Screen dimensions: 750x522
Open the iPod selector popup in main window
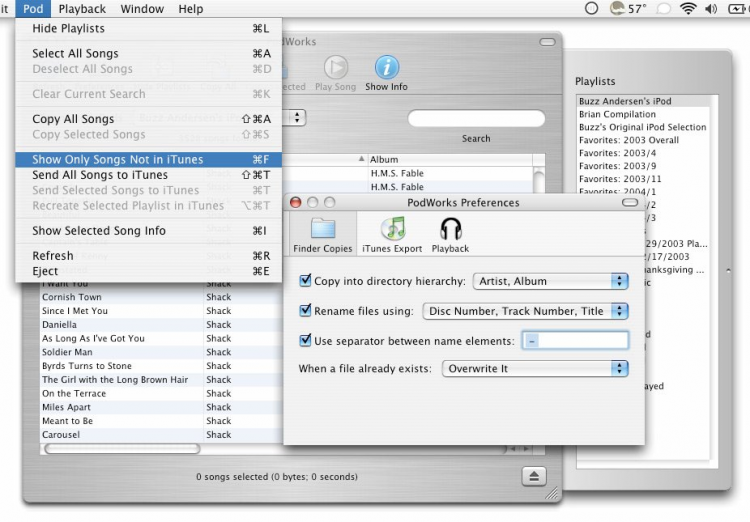tap(297, 117)
